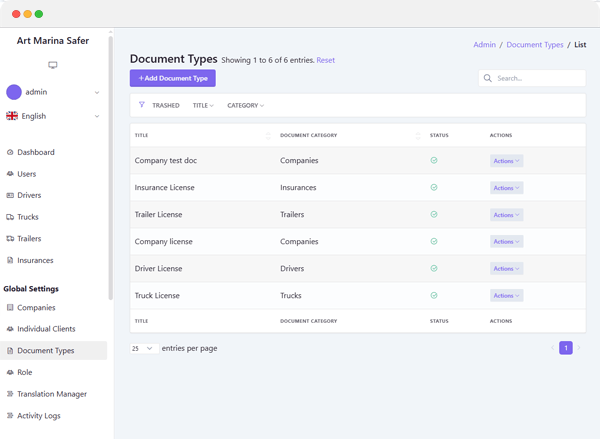Click status check icon for Company test doc
Image resolution: width=600 pixels, height=439 pixels.
(x=434, y=160)
